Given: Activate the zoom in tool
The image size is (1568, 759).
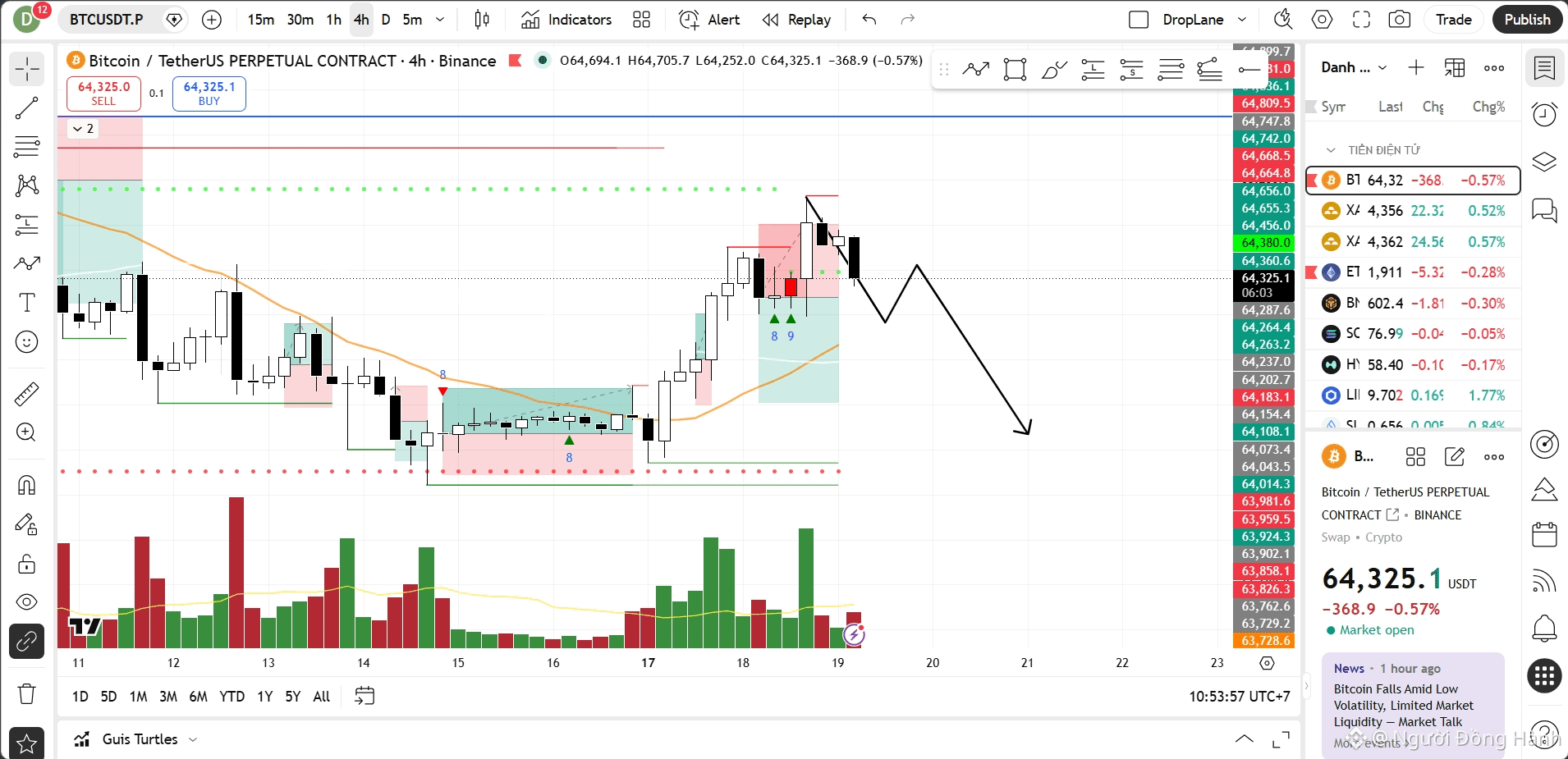Looking at the screenshot, I should coord(27,432).
